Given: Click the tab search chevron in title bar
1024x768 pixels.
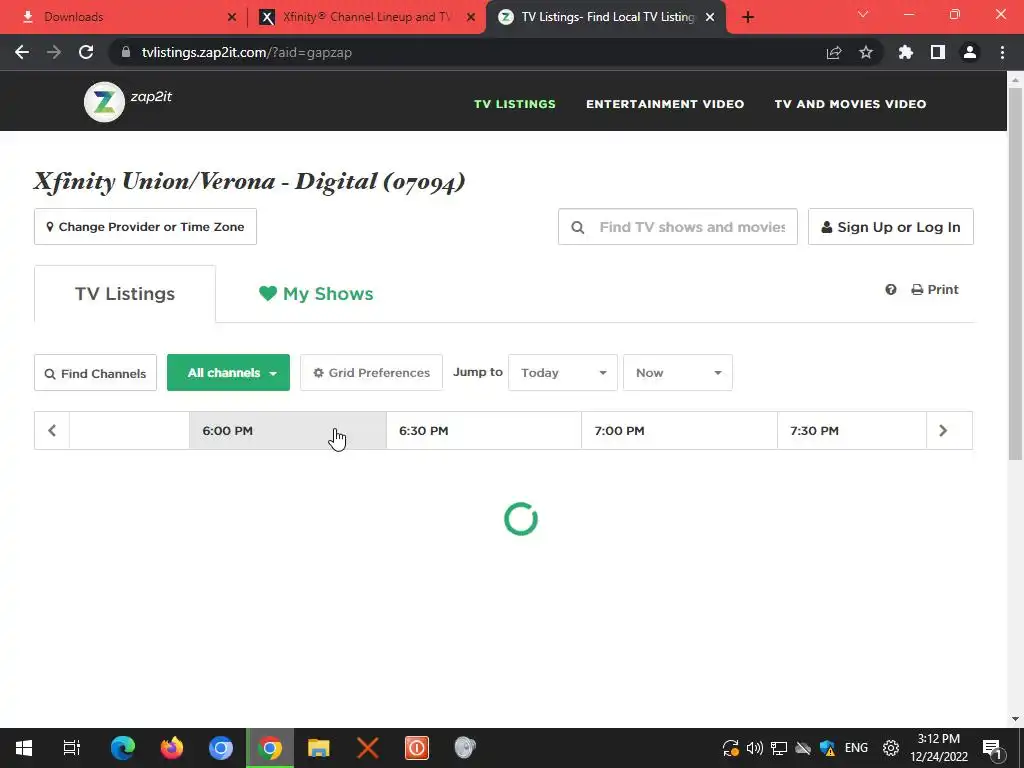Looking at the screenshot, I should 863,14.
